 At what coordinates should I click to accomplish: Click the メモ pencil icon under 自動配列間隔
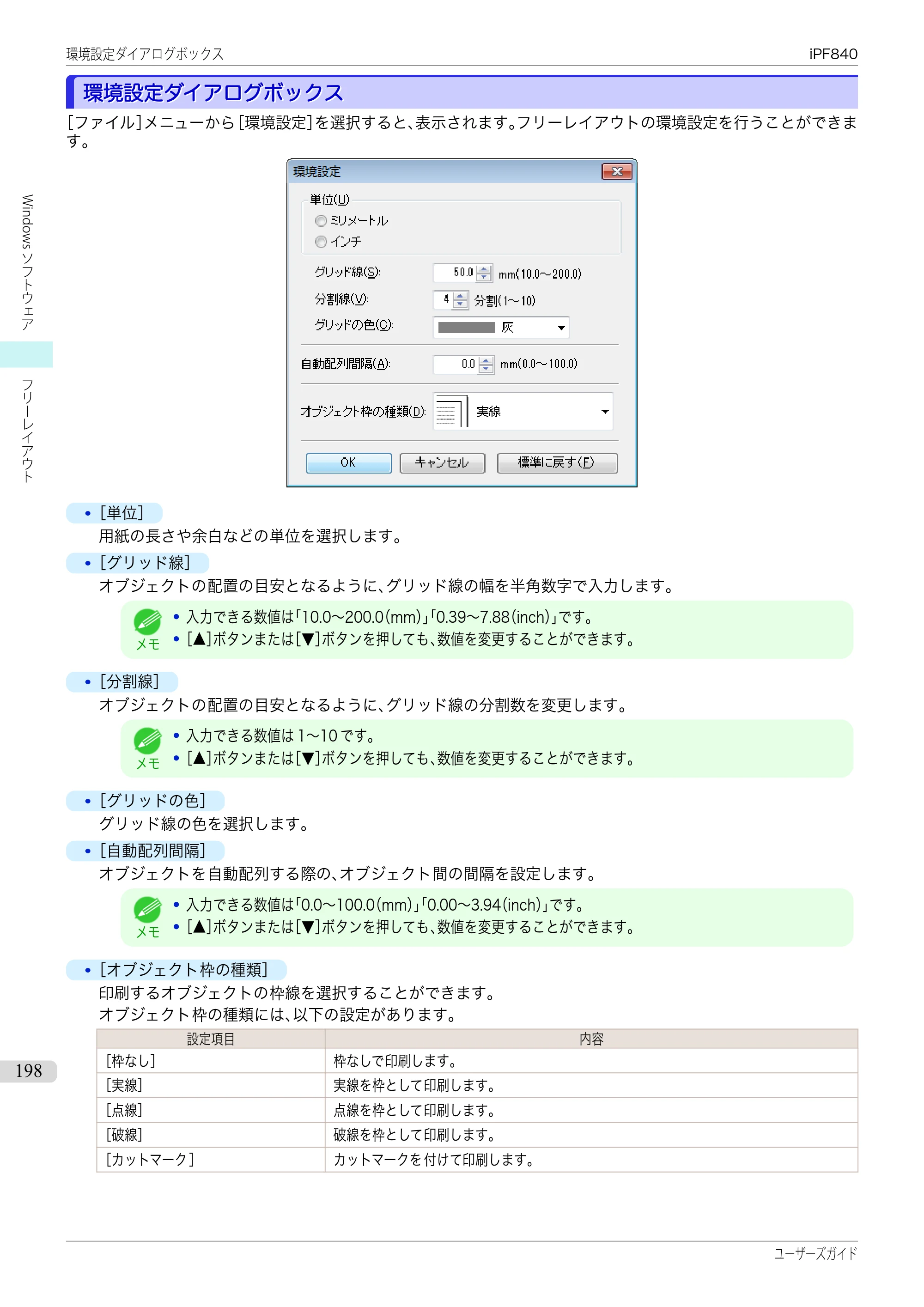(x=147, y=910)
